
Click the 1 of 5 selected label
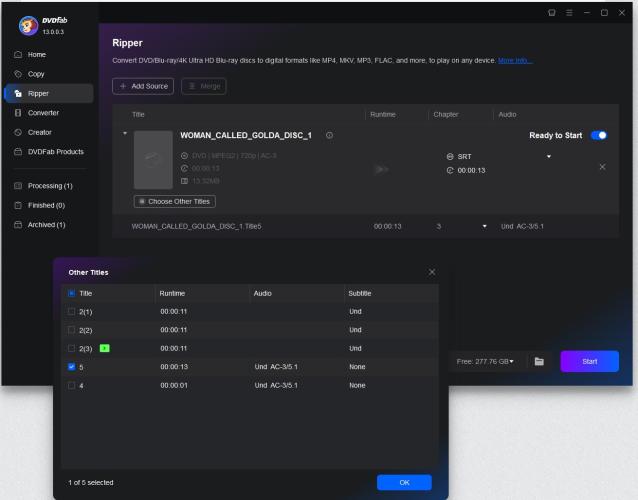[91, 483]
